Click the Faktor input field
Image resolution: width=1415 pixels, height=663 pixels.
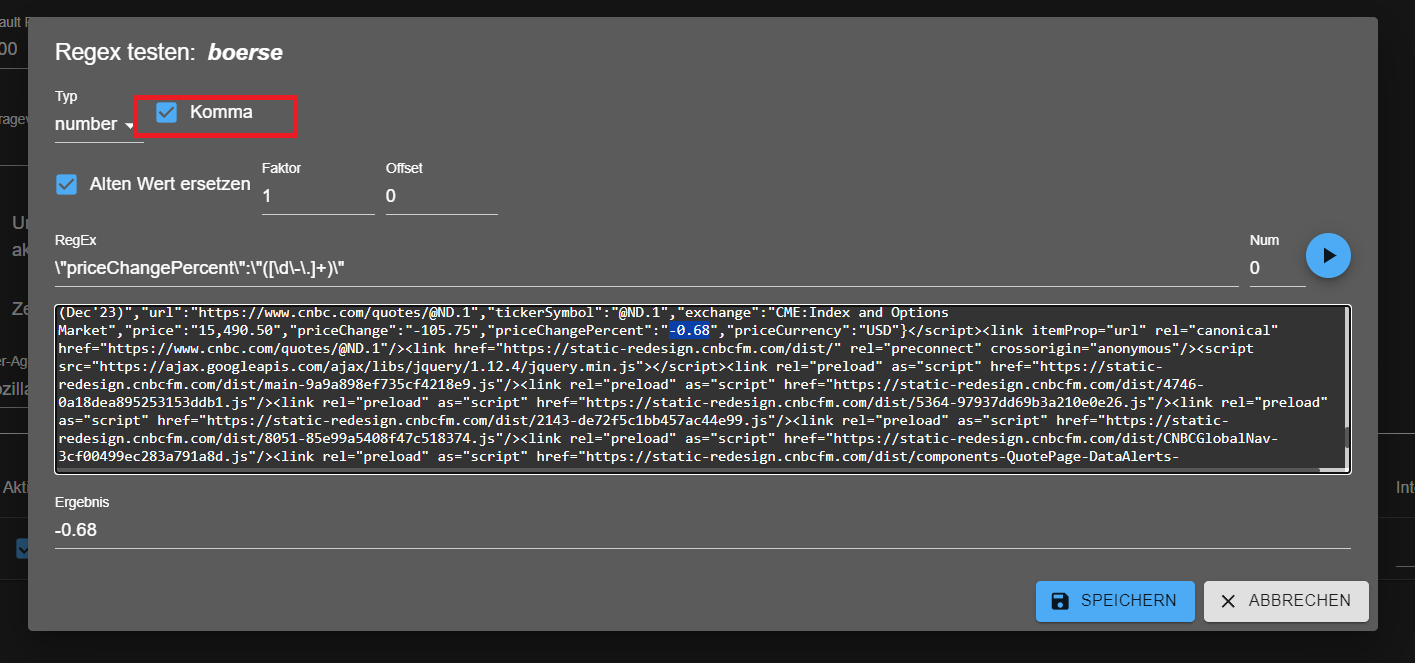pyautogui.click(x=318, y=196)
